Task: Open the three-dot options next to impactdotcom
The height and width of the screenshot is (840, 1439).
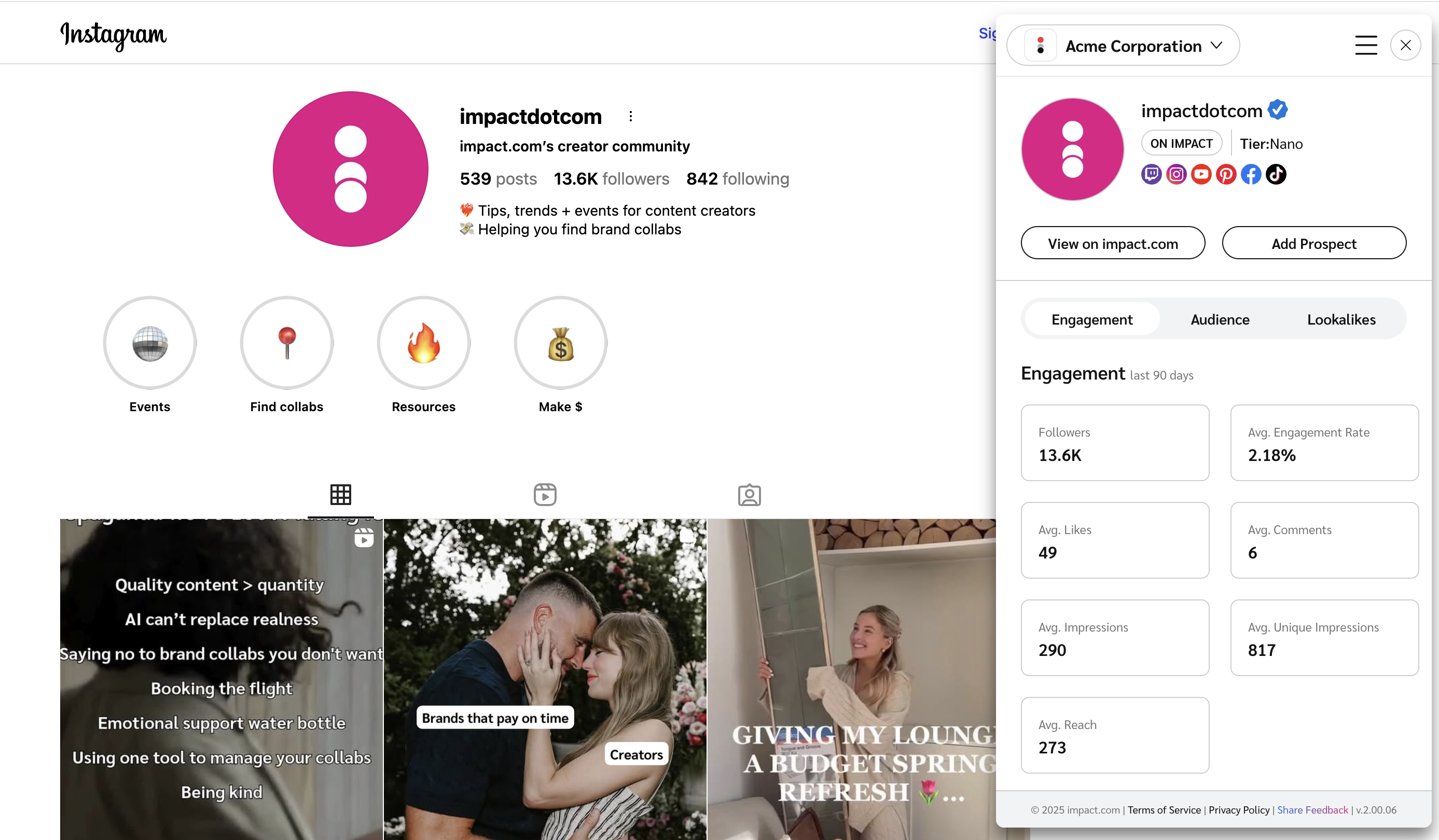Action: point(630,117)
